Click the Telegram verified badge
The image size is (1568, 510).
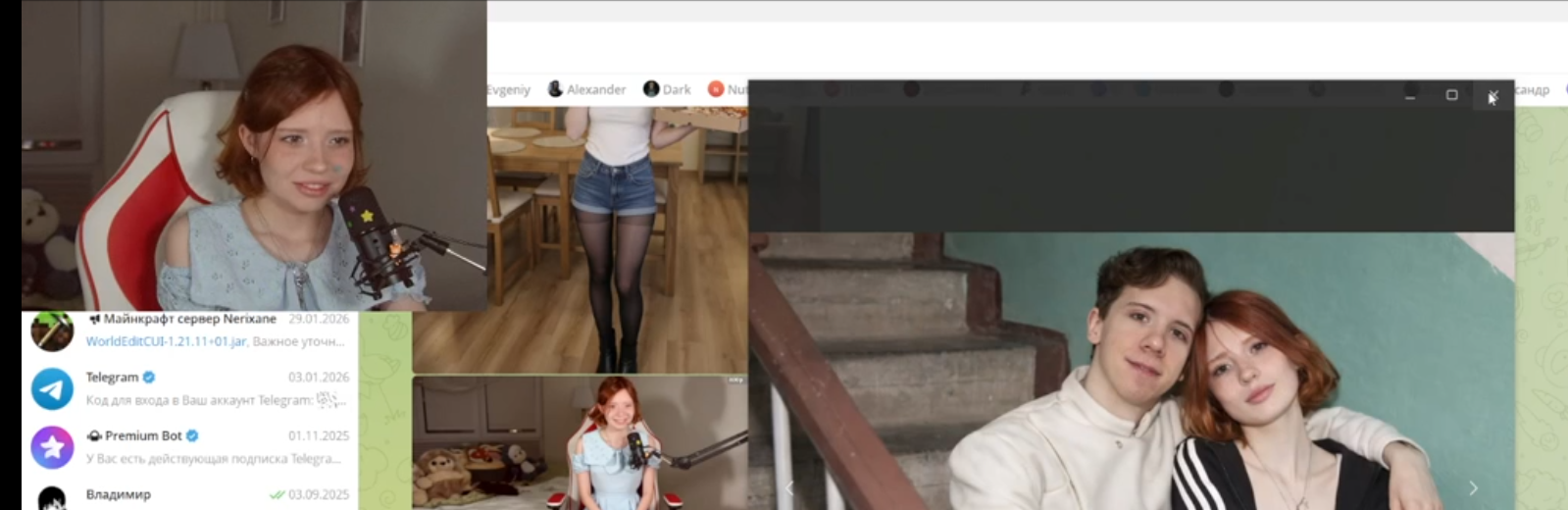149,378
